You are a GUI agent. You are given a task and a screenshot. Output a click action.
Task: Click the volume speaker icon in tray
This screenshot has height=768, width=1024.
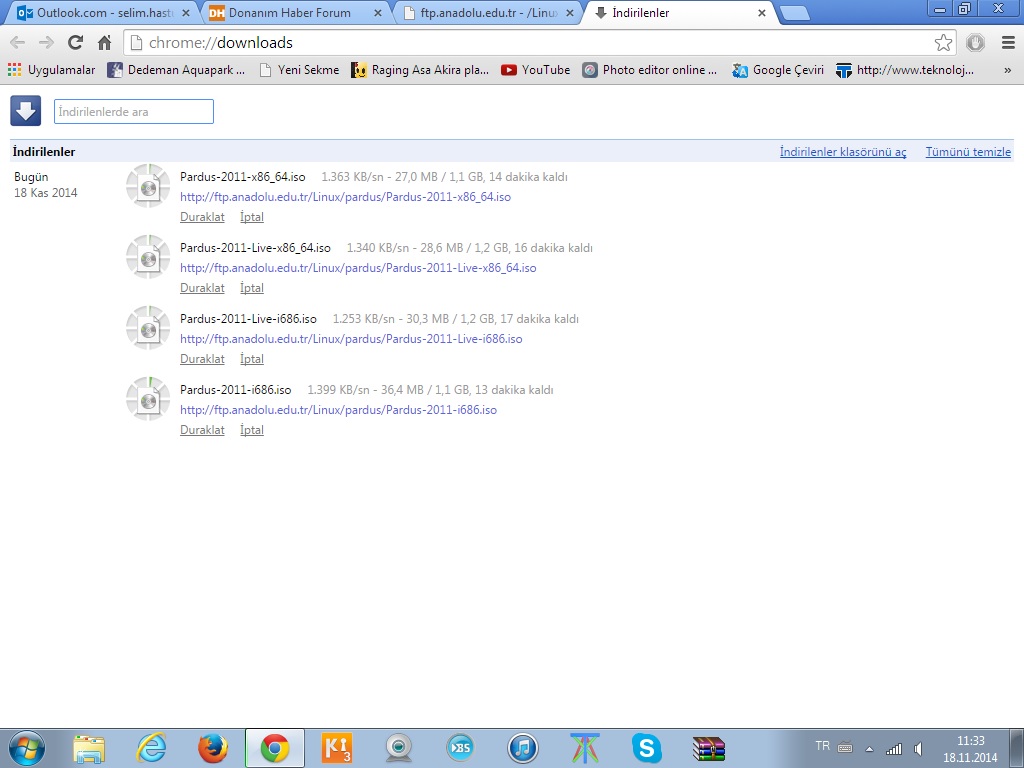coord(917,748)
